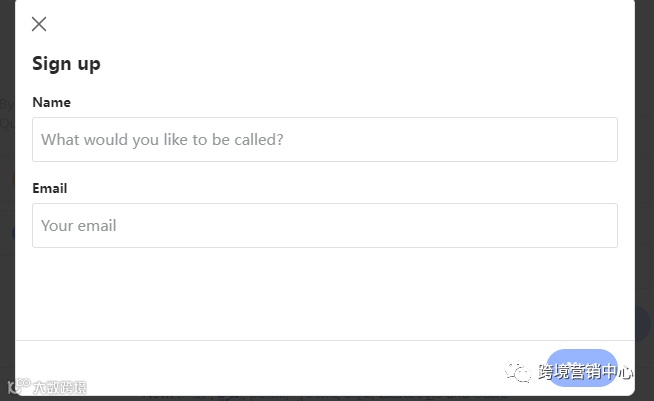Click the Name input field
Image resolution: width=654 pixels, height=401 pixels.
point(324,140)
